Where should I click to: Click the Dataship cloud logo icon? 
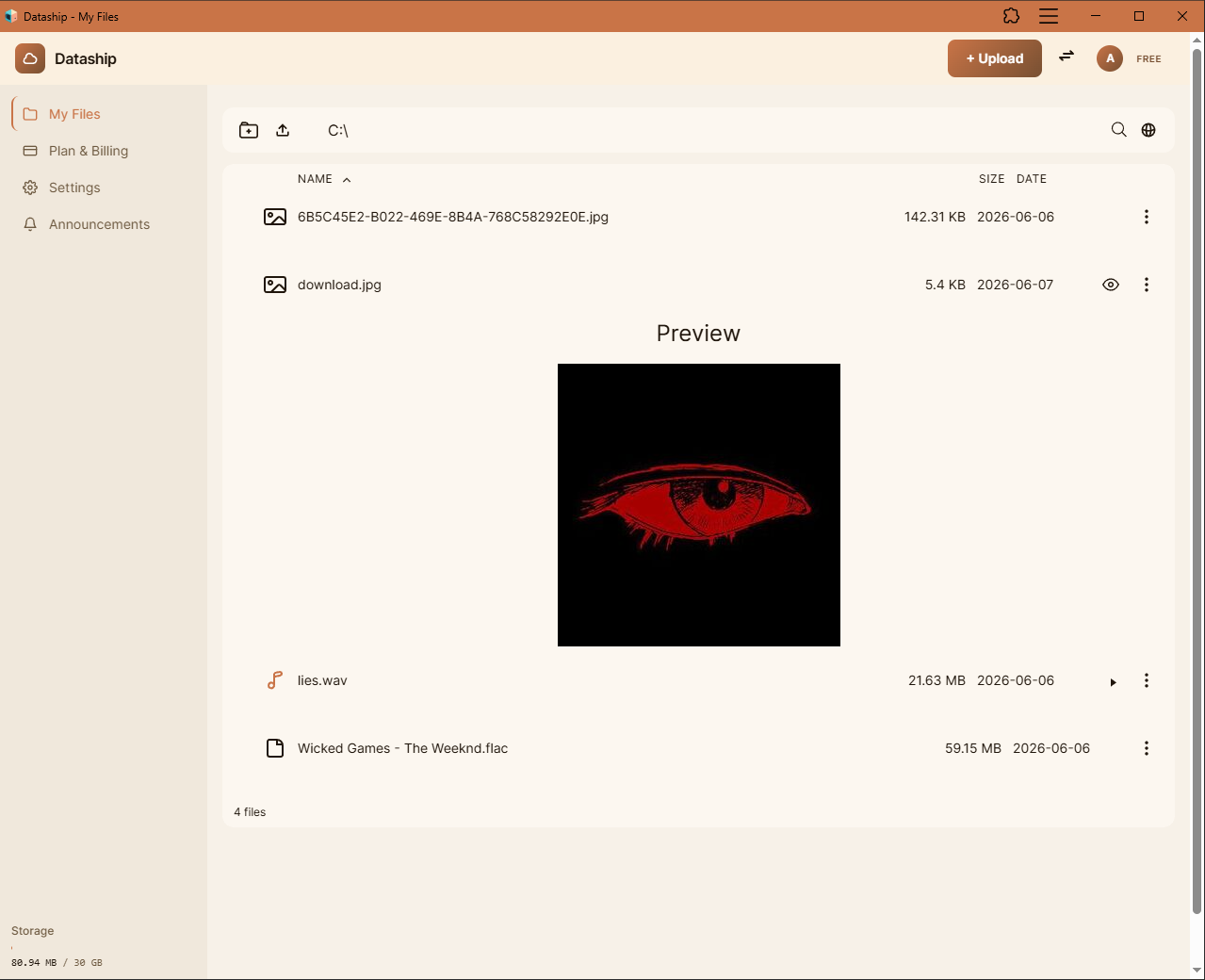(x=30, y=58)
